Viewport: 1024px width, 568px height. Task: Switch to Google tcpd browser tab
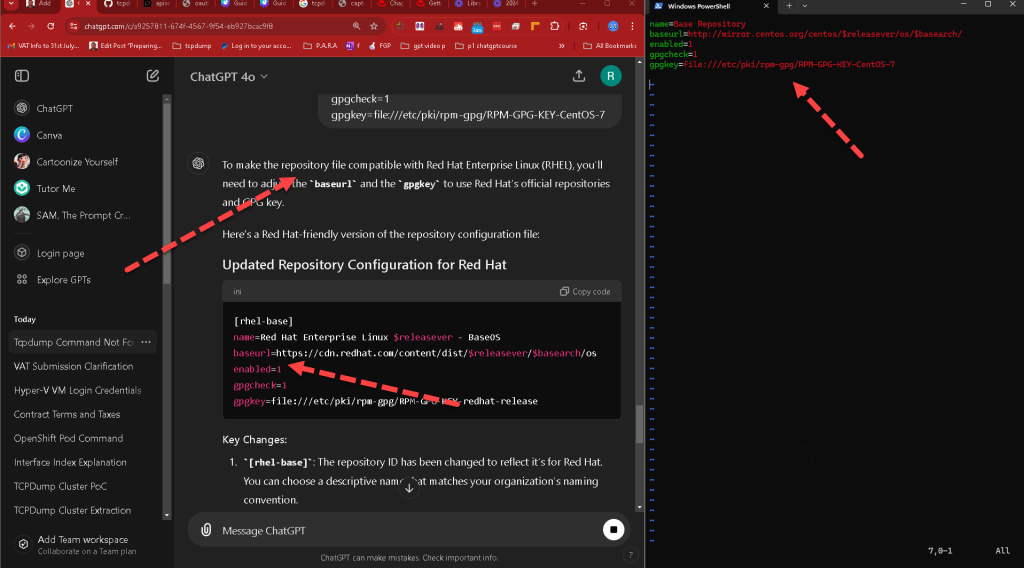tap(313, 4)
